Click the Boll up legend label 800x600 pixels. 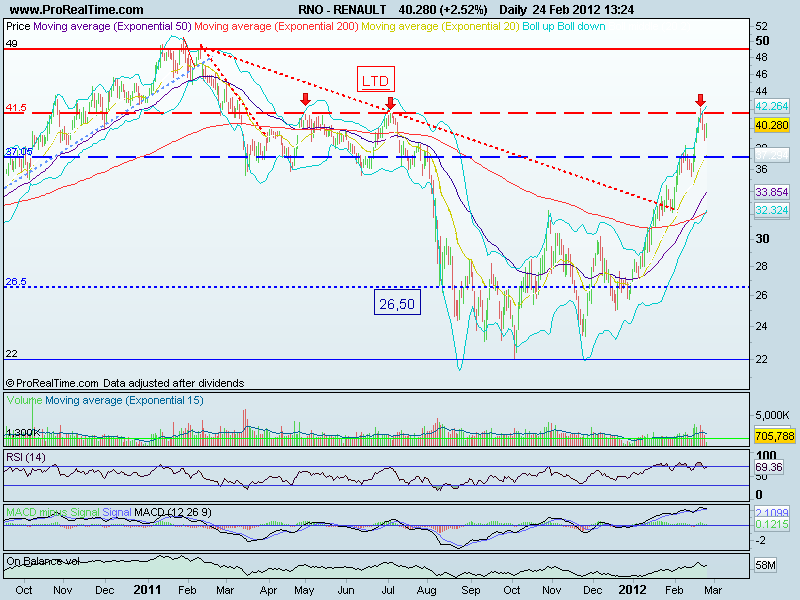click(538, 26)
